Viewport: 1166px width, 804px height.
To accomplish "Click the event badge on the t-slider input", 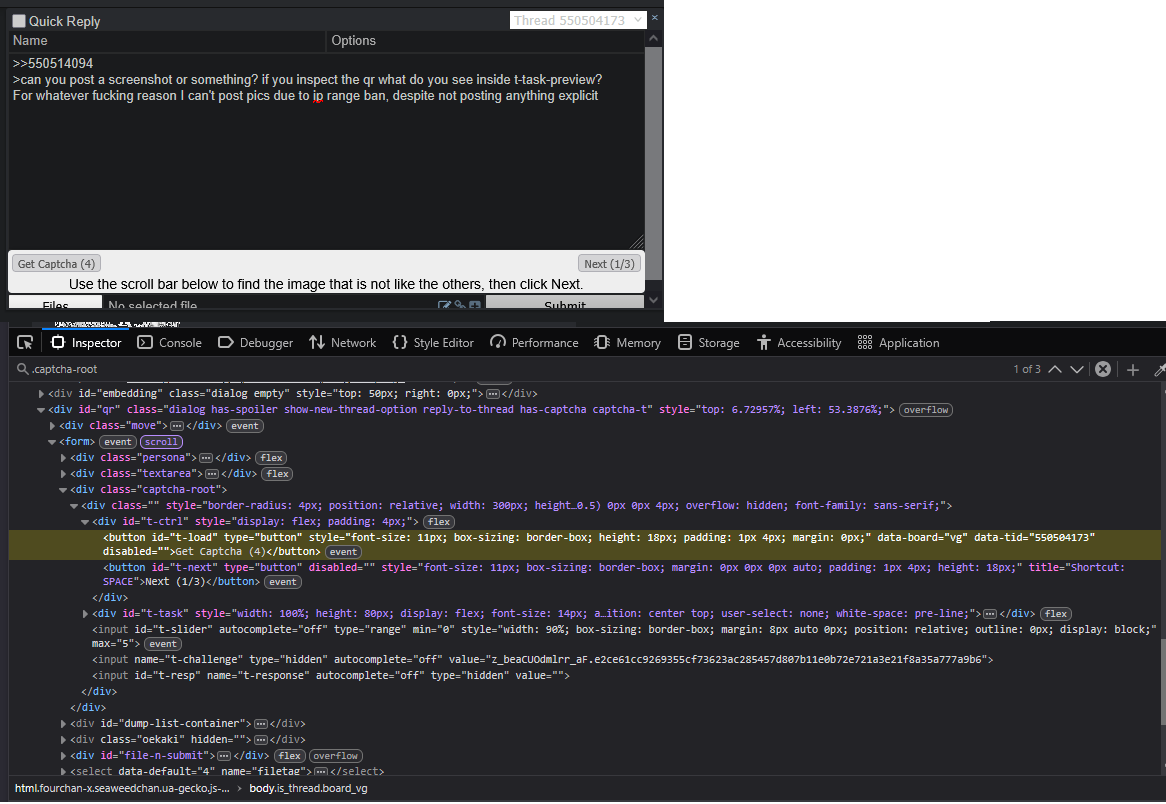I will point(163,644).
